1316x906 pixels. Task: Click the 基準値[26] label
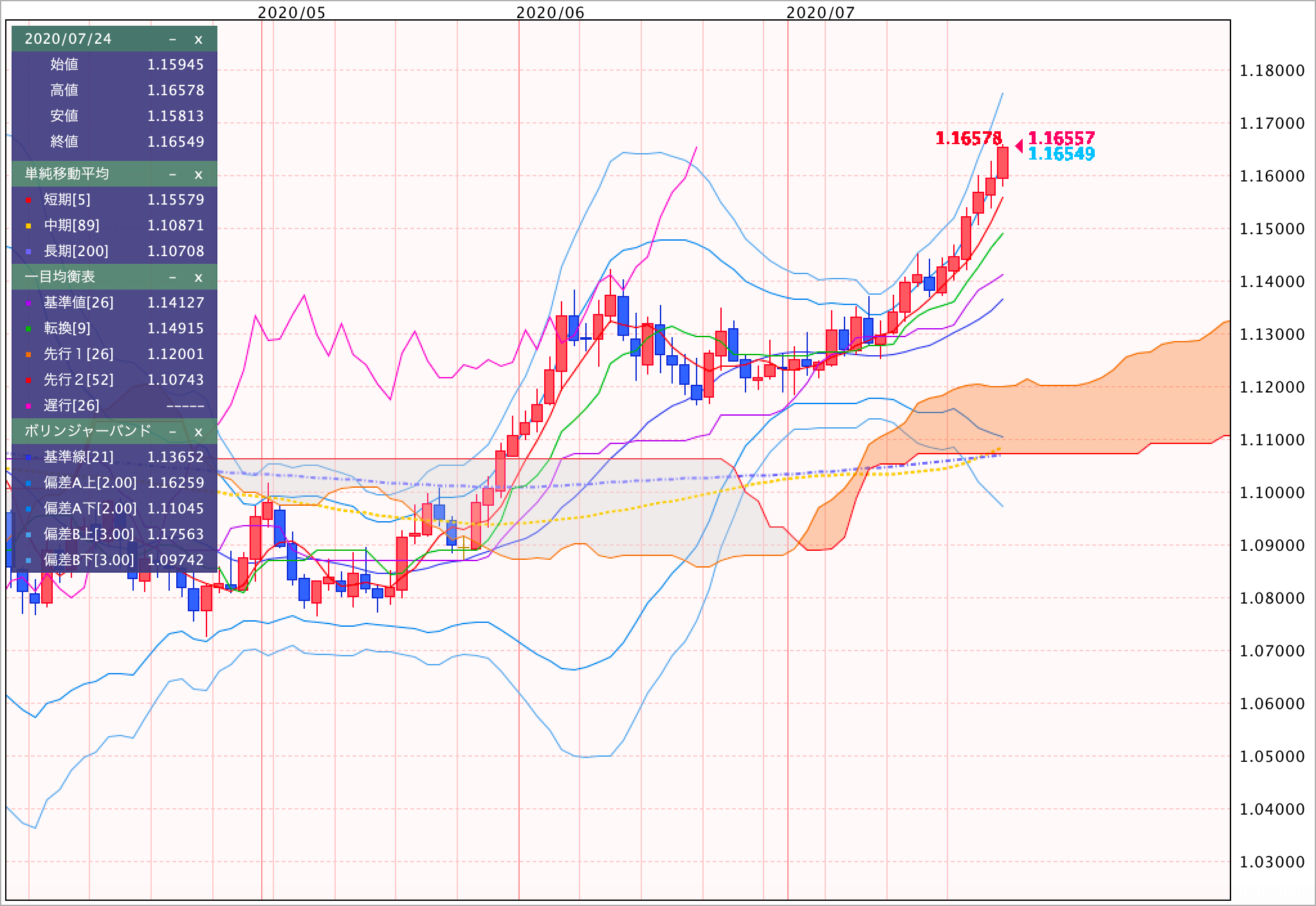pos(78,302)
